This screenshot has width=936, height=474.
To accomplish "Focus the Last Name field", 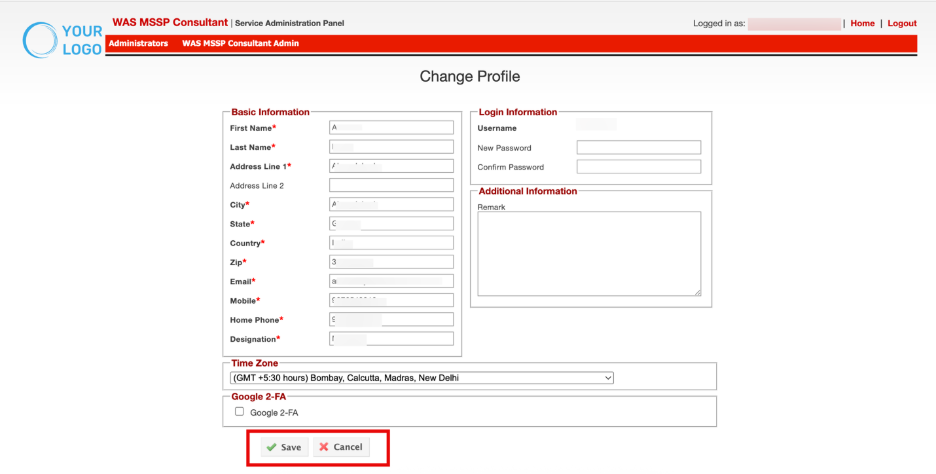I will [392, 147].
